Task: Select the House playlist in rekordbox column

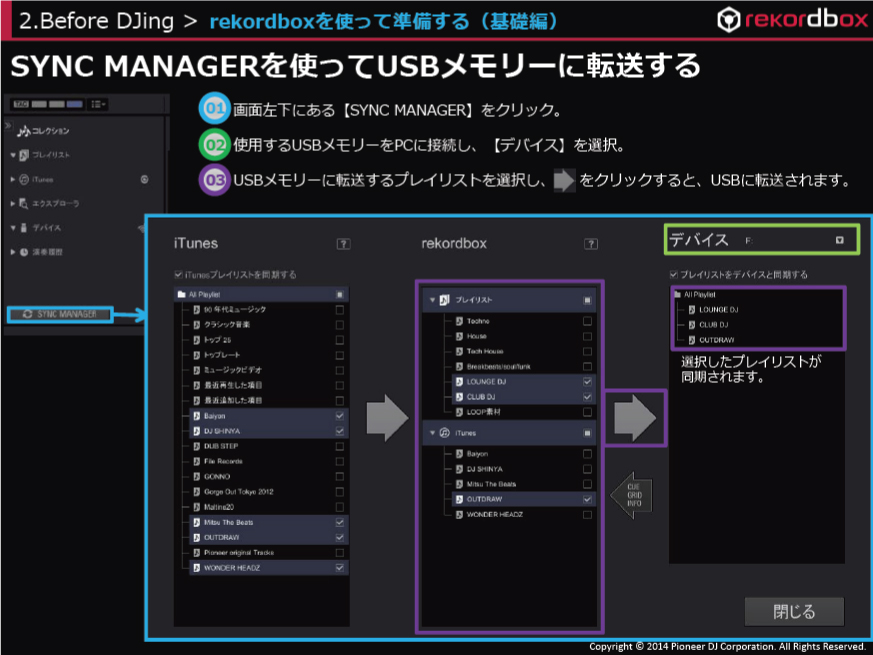Action: click(x=524, y=336)
